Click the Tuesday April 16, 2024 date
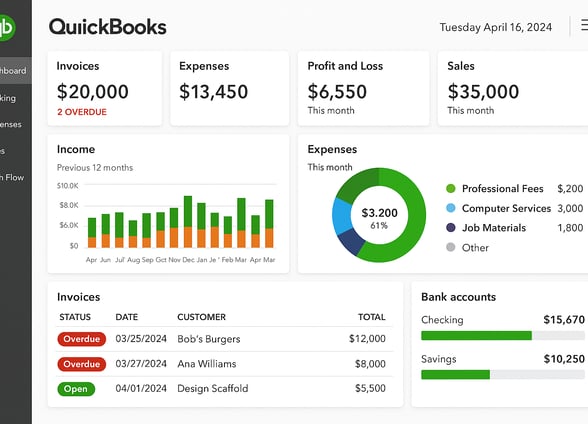 coord(496,27)
